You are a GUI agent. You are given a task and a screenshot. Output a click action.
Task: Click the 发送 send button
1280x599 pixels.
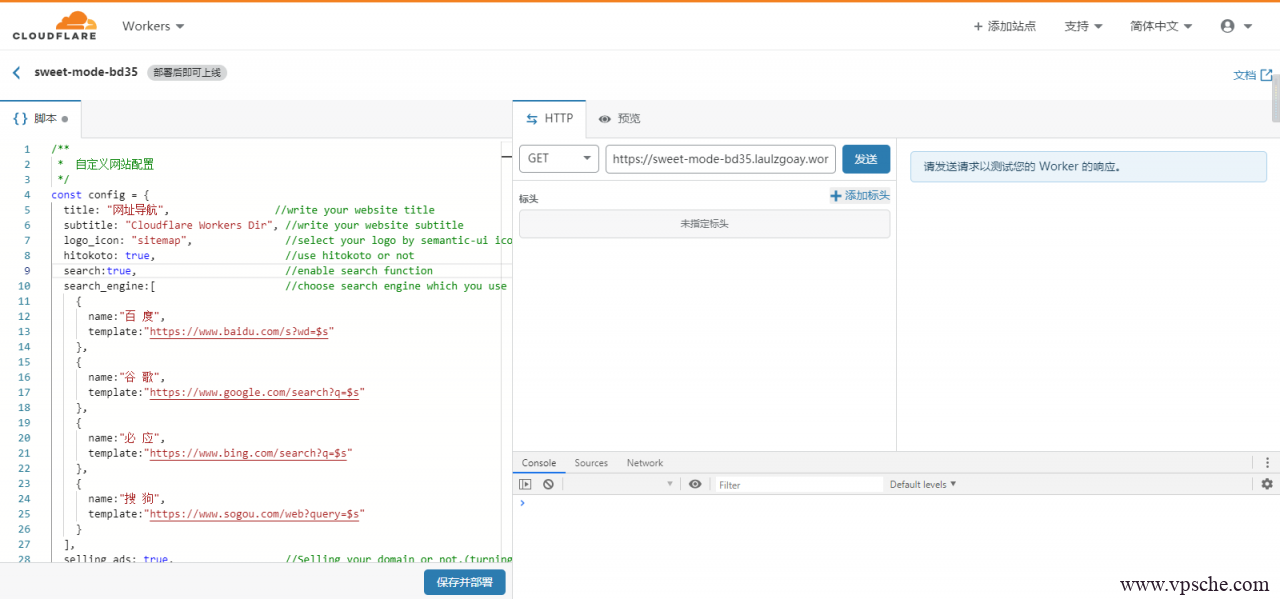(x=866, y=159)
